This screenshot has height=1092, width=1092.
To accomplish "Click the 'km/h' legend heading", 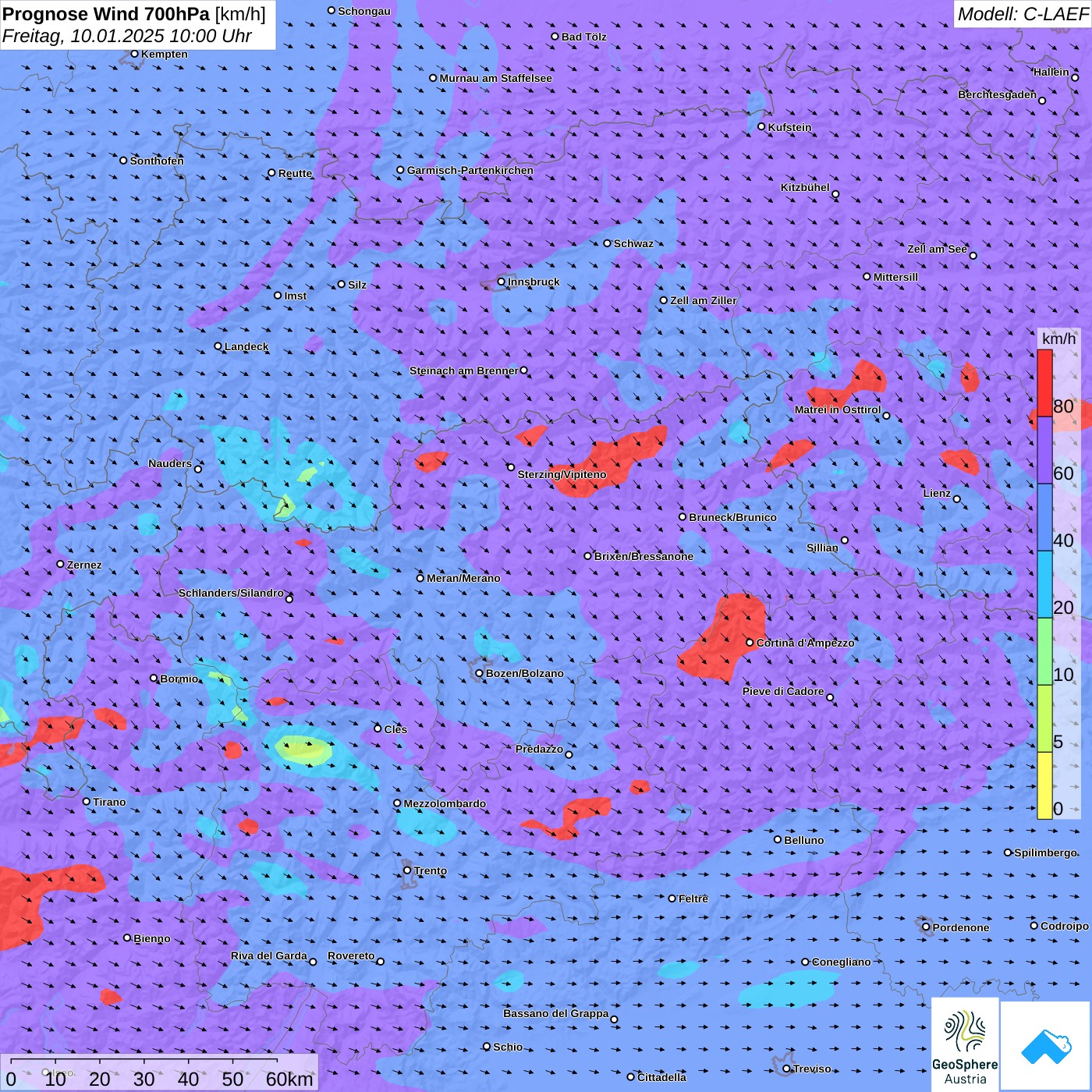I will tap(1058, 339).
